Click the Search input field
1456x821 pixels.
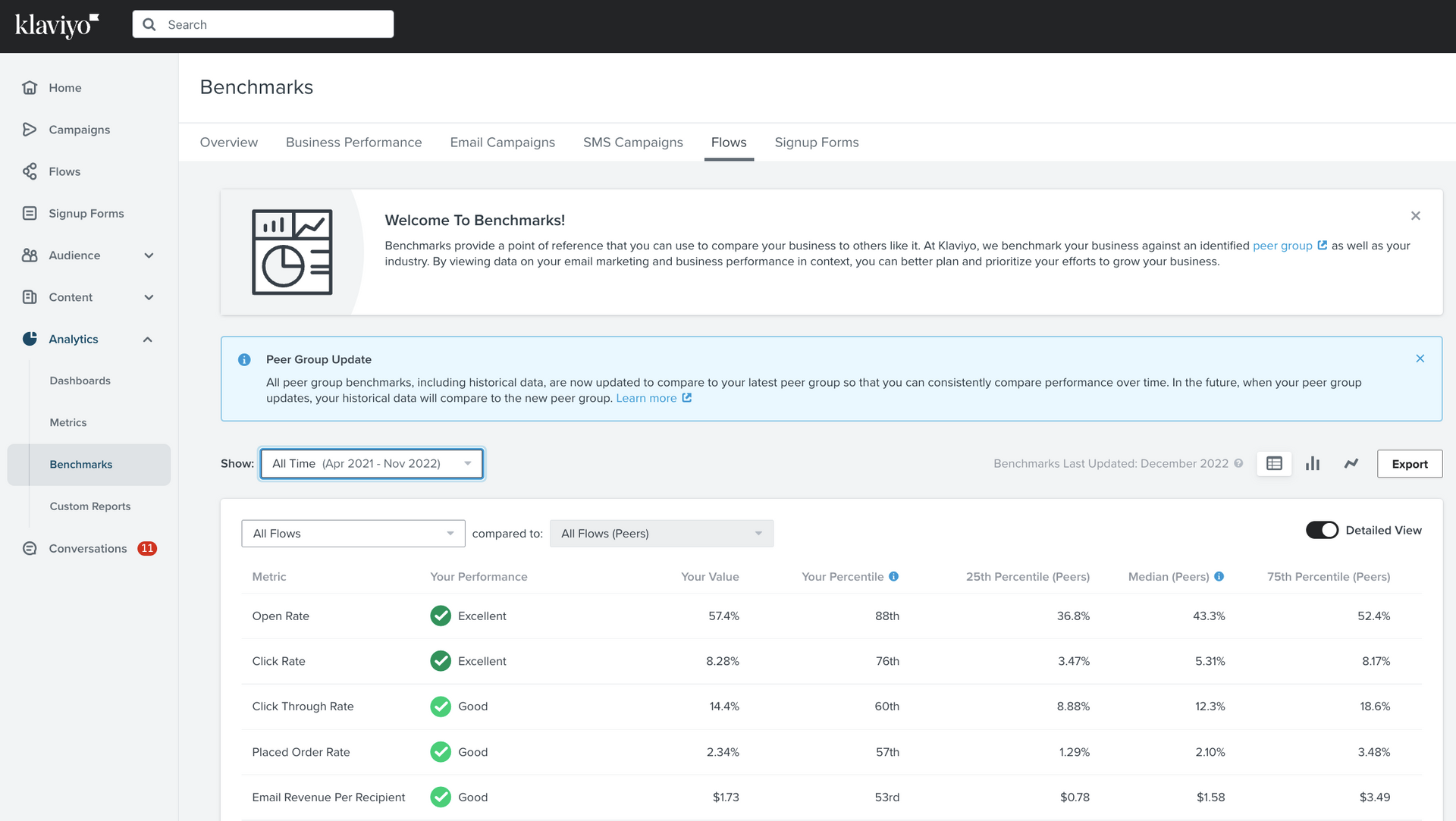coord(263,24)
